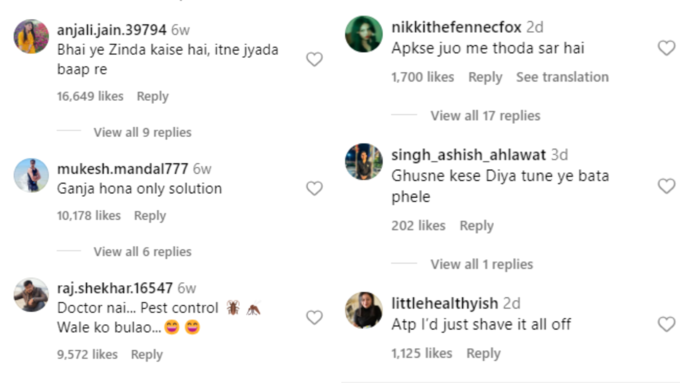Viewport: 680px width, 383px height.
Task: Expand View all 17 replies
Action: 485,116
